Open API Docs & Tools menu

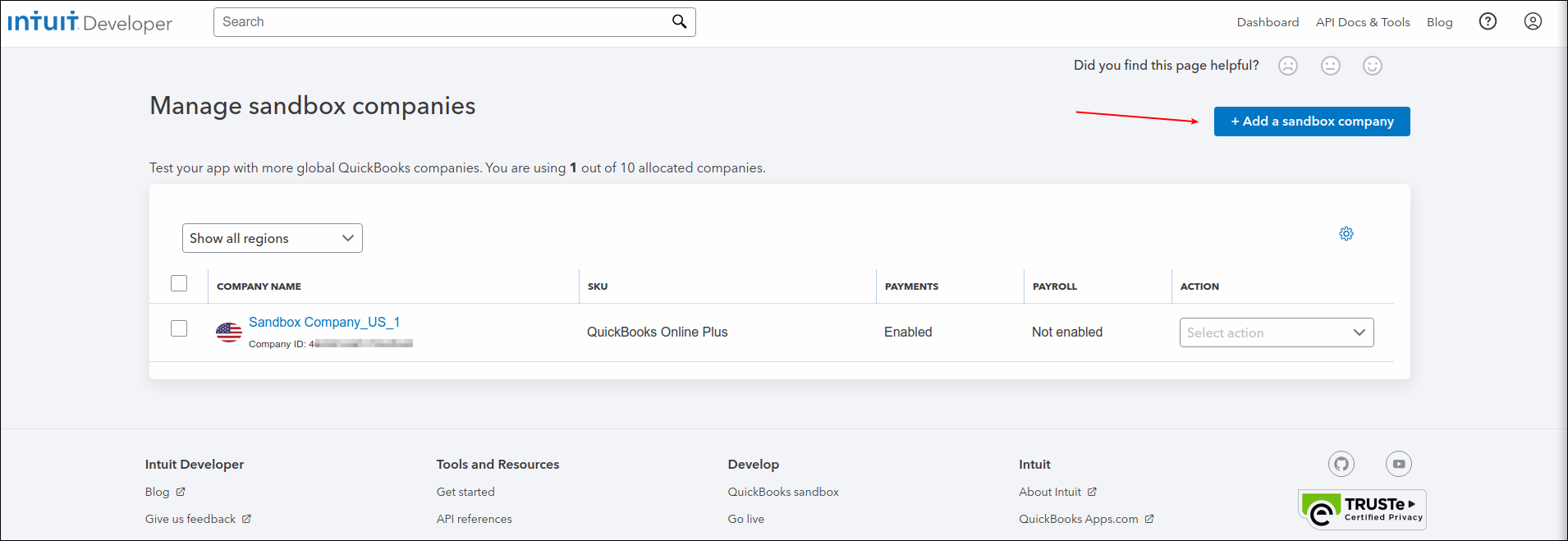1363,22
